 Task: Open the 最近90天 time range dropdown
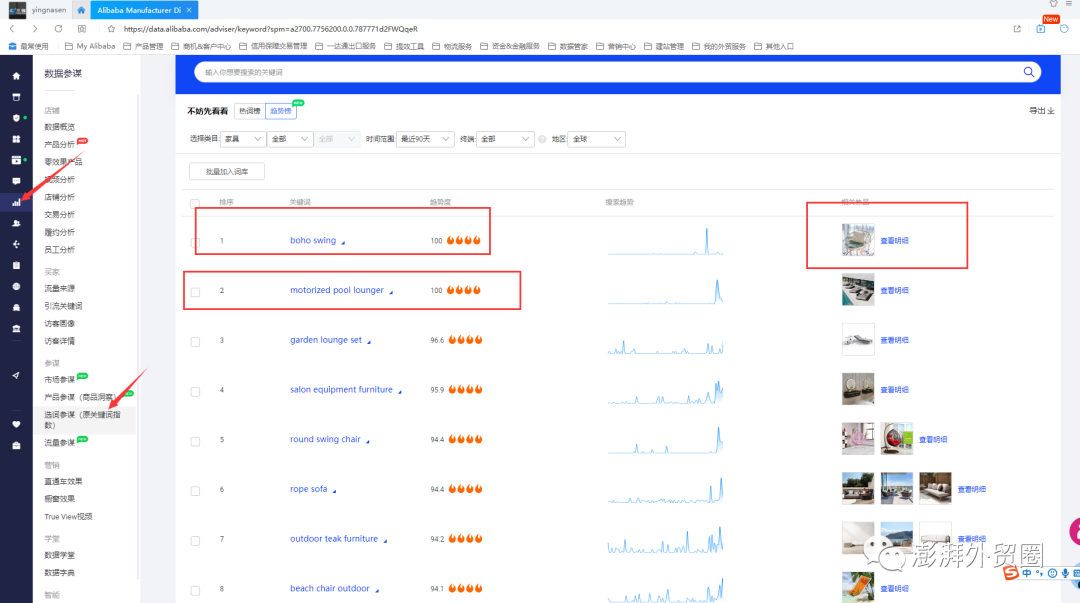coord(425,139)
